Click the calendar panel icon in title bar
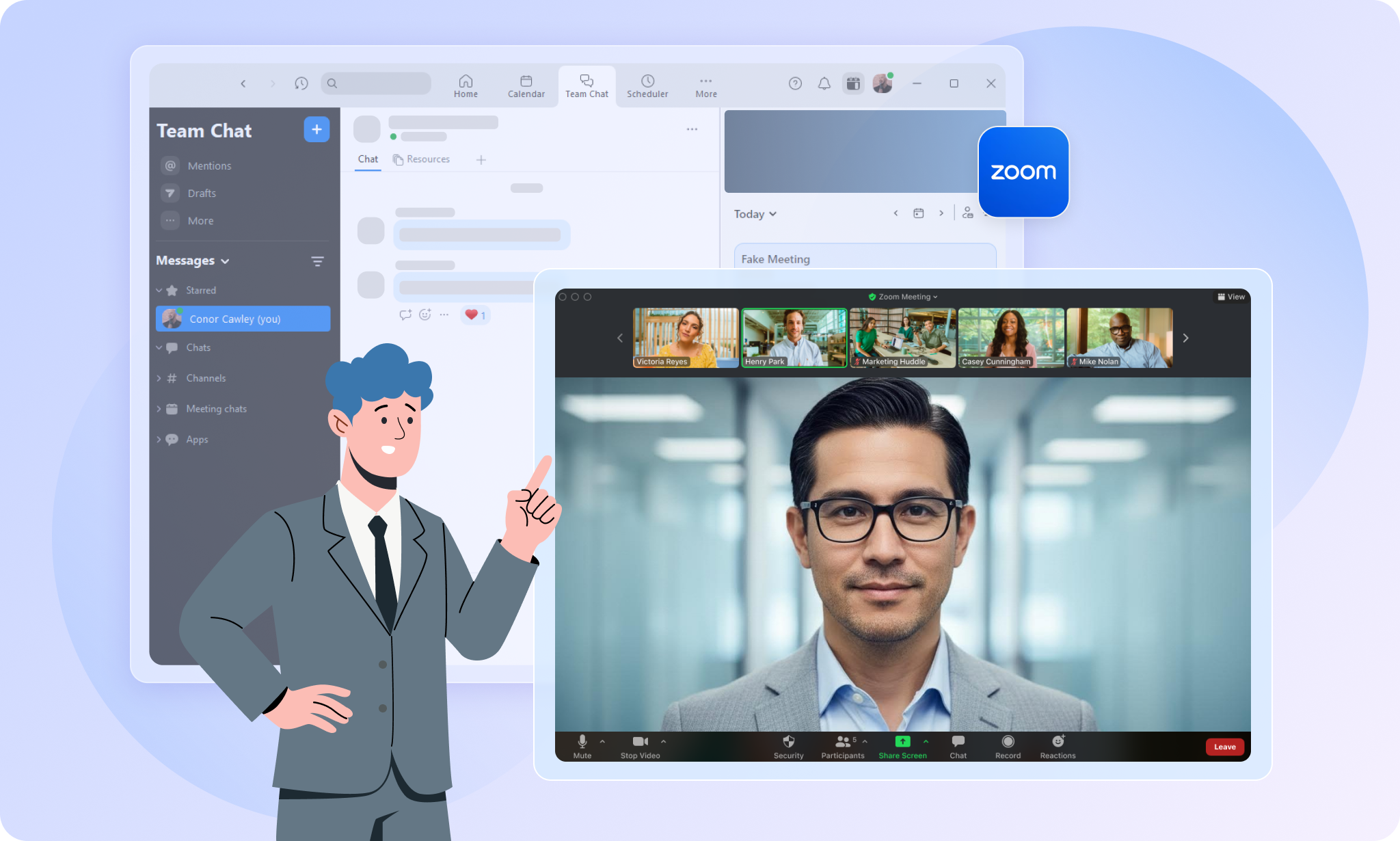The height and width of the screenshot is (841, 1400). 853,83
